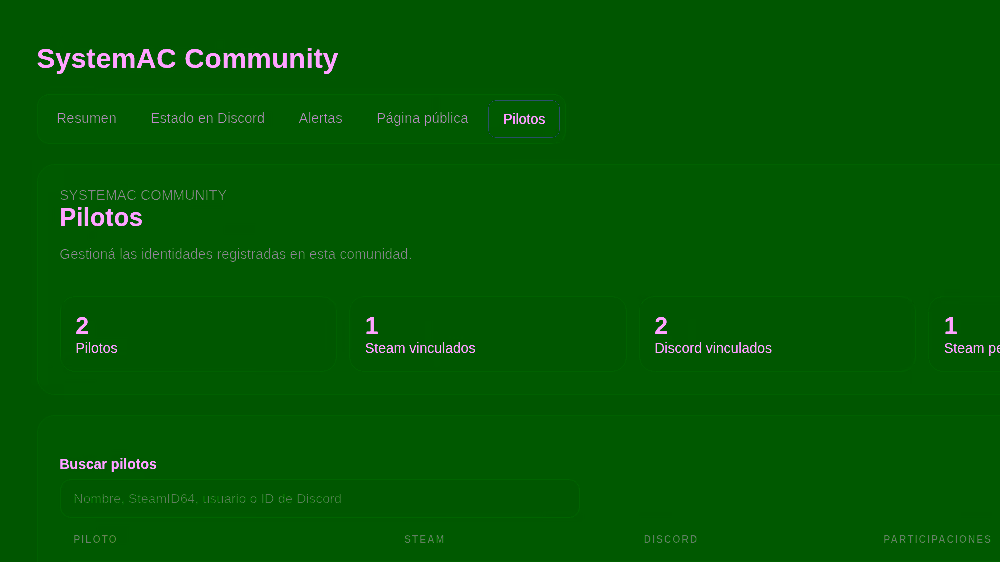Viewport: 1000px width, 562px height.
Task: Click the PILOTO column header
Action: [95, 540]
